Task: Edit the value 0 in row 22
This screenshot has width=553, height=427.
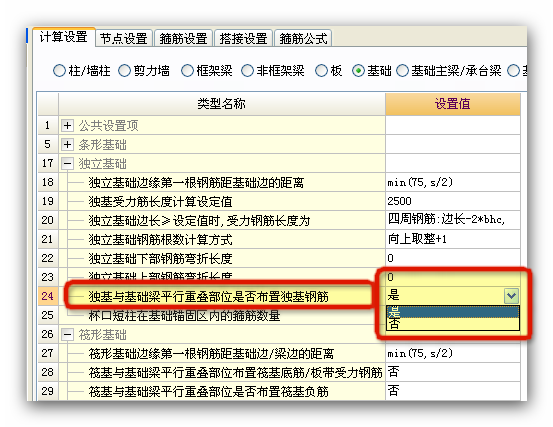Action: [453, 258]
